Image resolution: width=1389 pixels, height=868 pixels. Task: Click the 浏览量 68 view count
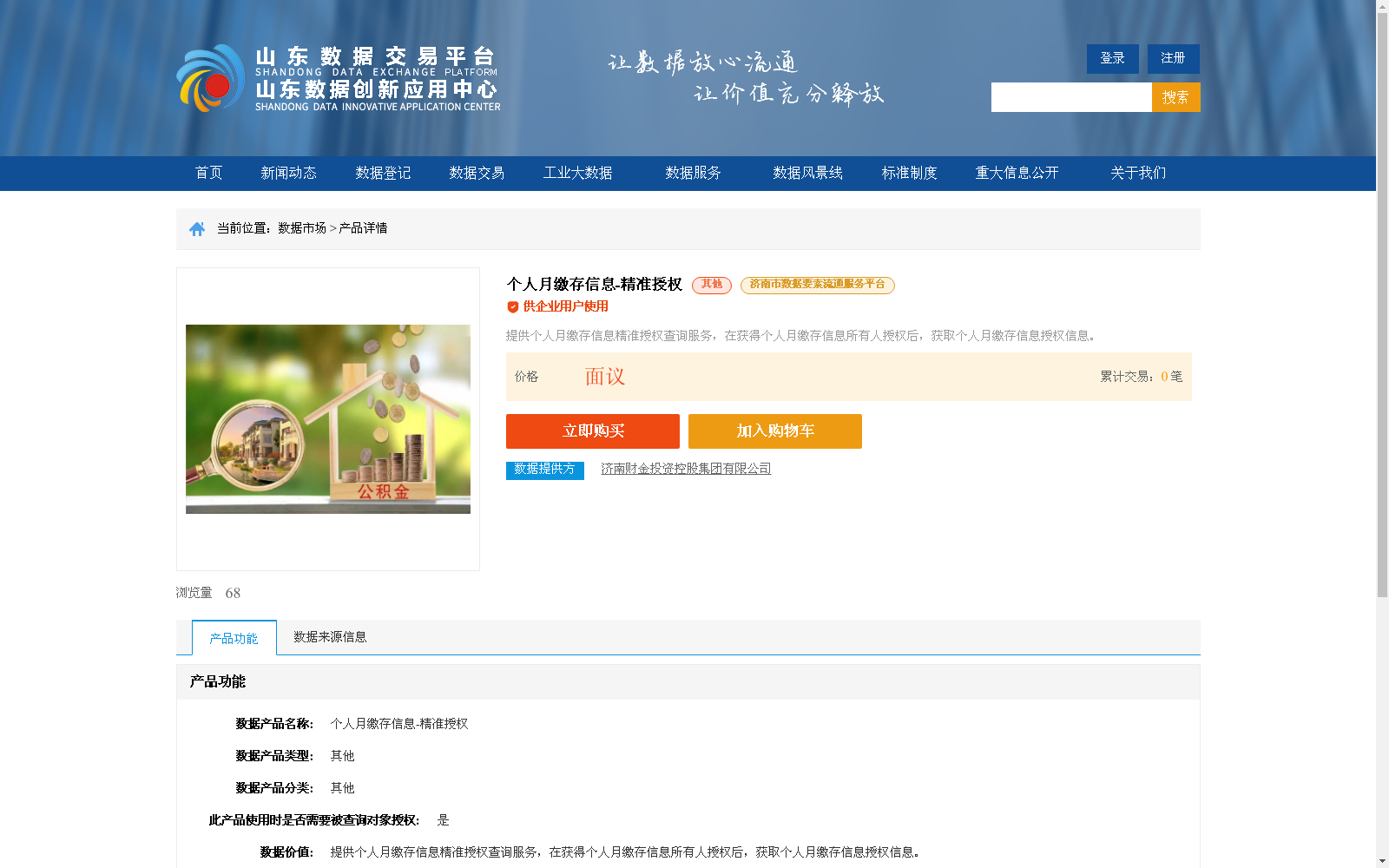(208, 593)
